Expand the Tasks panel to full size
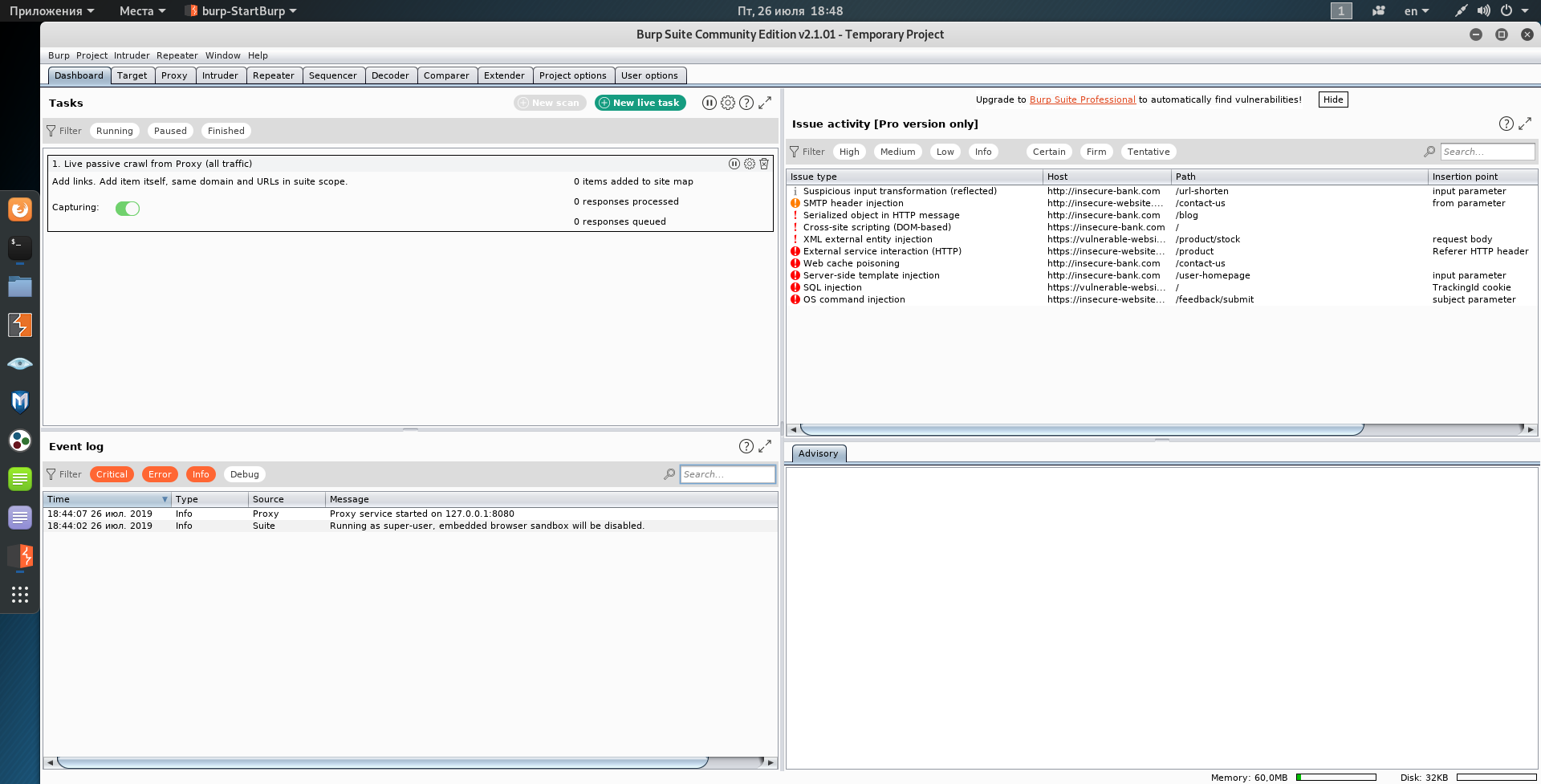Image resolution: width=1541 pixels, height=784 pixels. (x=765, y=103)
